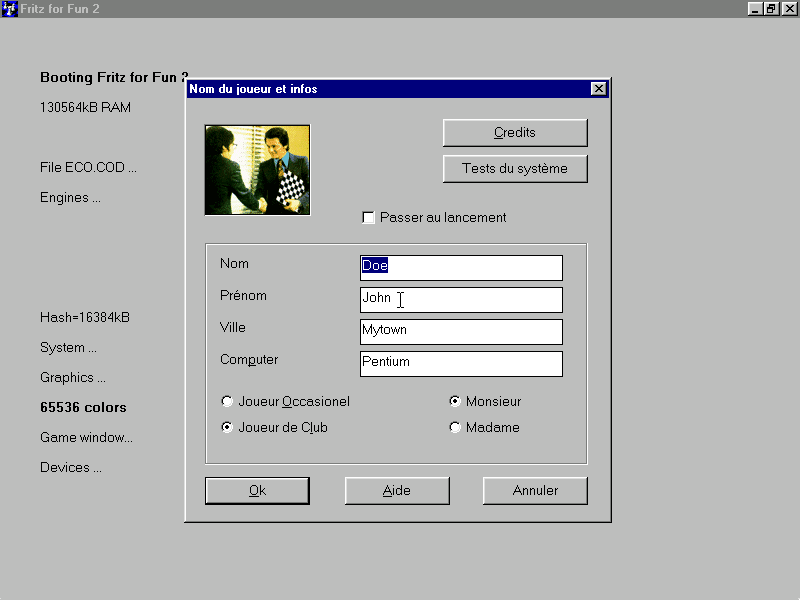This screenshot has height=600, width=800.
Task: Click the Fritz for Fun title bar icon
Action: click(x=9, y=9)
